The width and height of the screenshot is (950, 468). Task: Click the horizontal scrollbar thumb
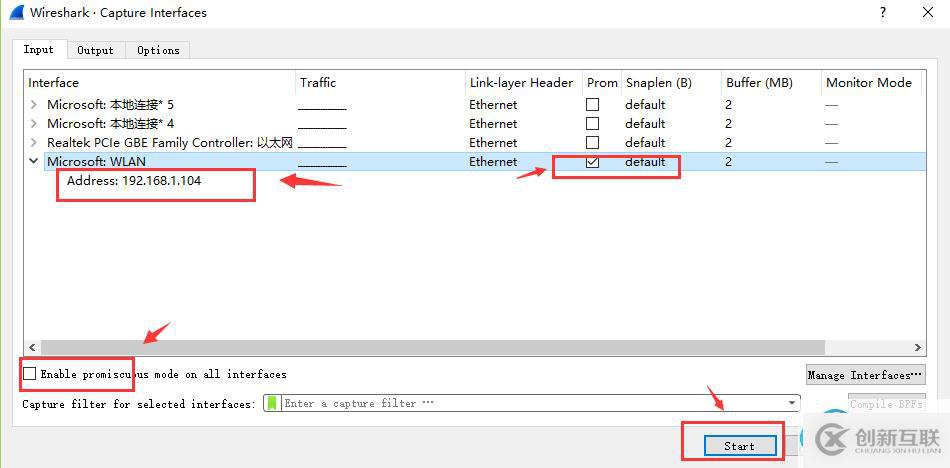433,347
